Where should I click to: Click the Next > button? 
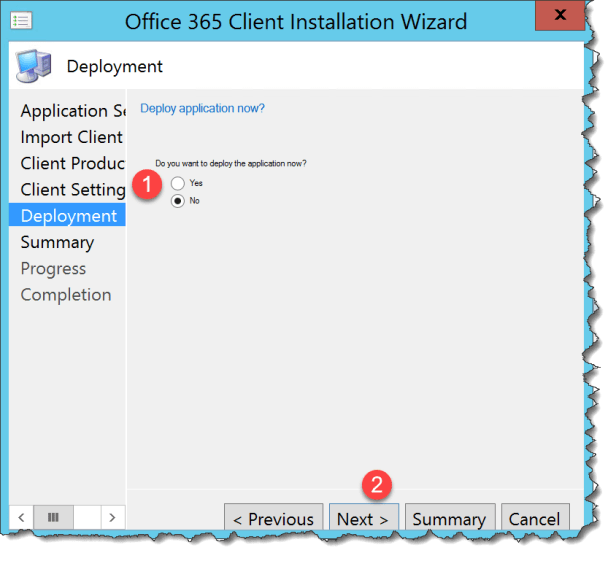pyautogui.click(x=364, y=518)
